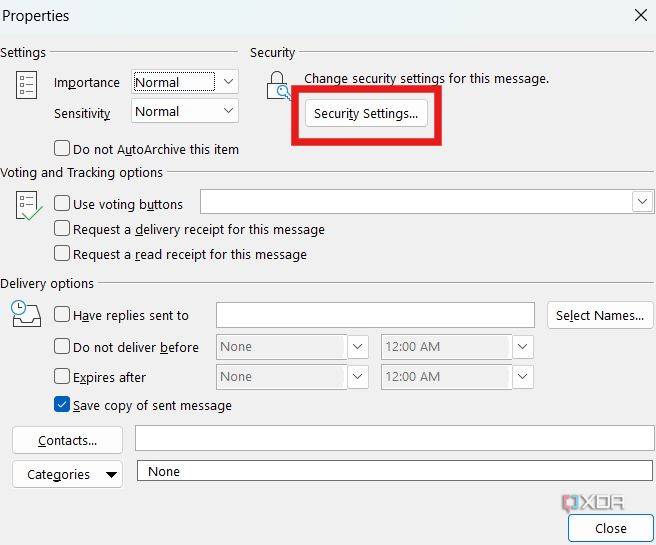Click the Do not deliver before date field
656x545 pixels.
click(x=282, y=347)
